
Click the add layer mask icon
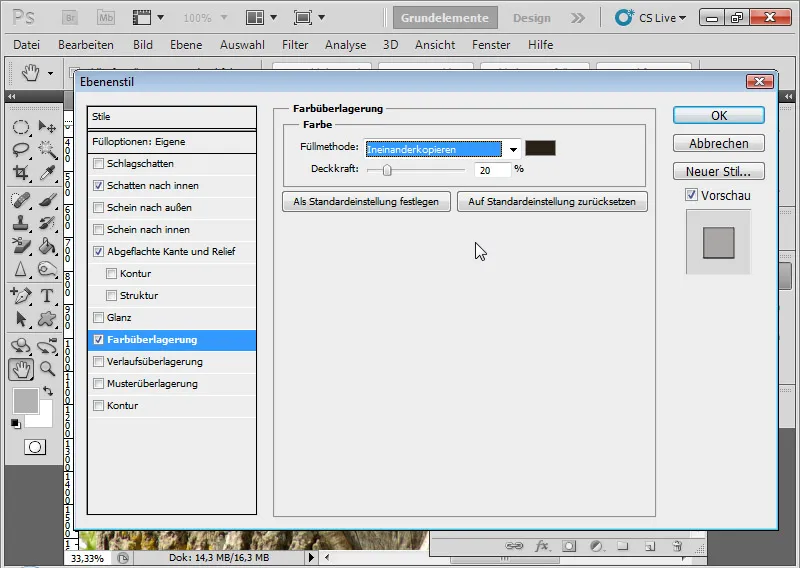[569, 546]
